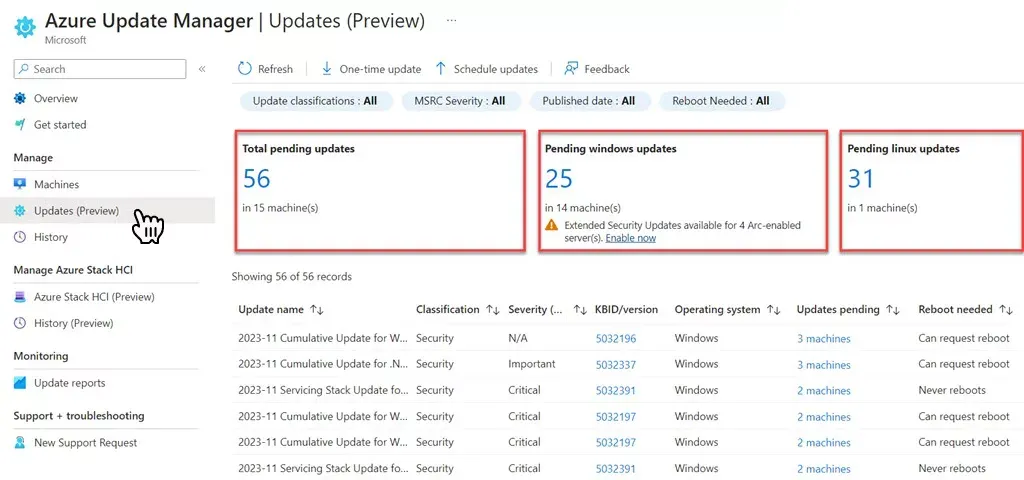The height and width of the screenshot is (480, 1024).
Task: Sort by Operating system column arrows
Action: (x=774, y=310)
